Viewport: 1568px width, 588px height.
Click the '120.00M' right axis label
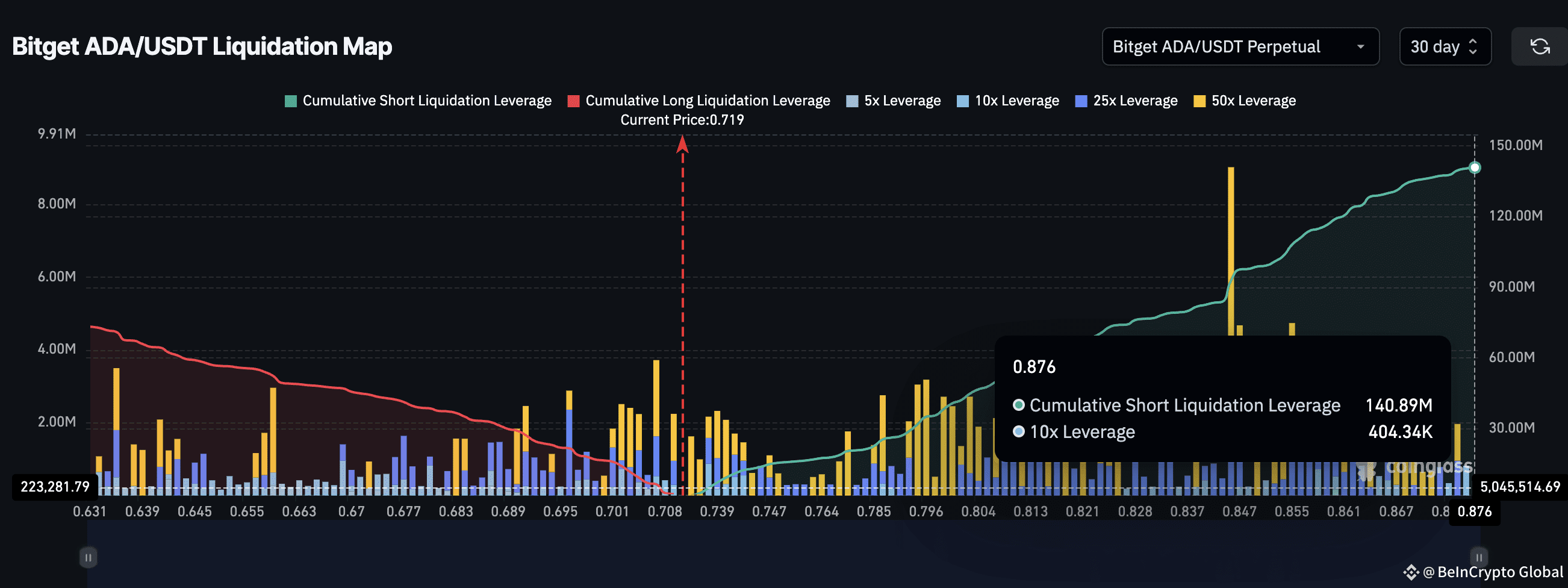coord(1516,216)
